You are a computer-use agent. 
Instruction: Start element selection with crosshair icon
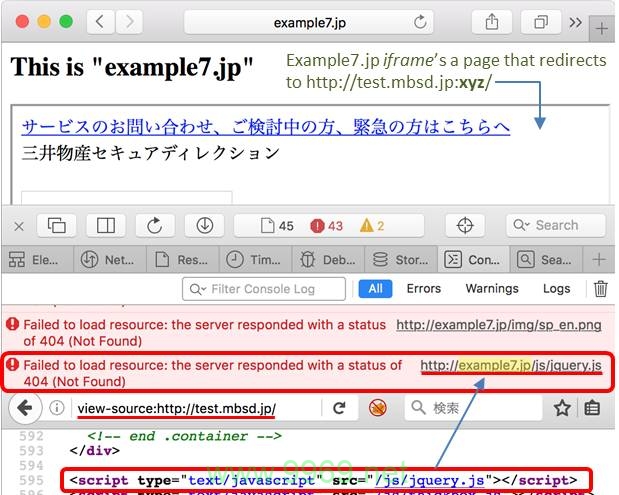[465, 226]
